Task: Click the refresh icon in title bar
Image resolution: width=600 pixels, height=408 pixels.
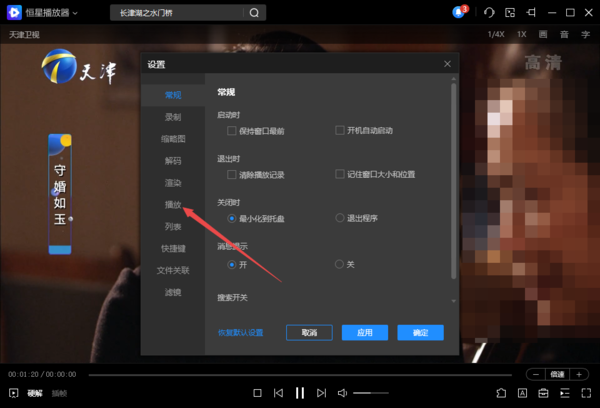Action: pos(489,12)
